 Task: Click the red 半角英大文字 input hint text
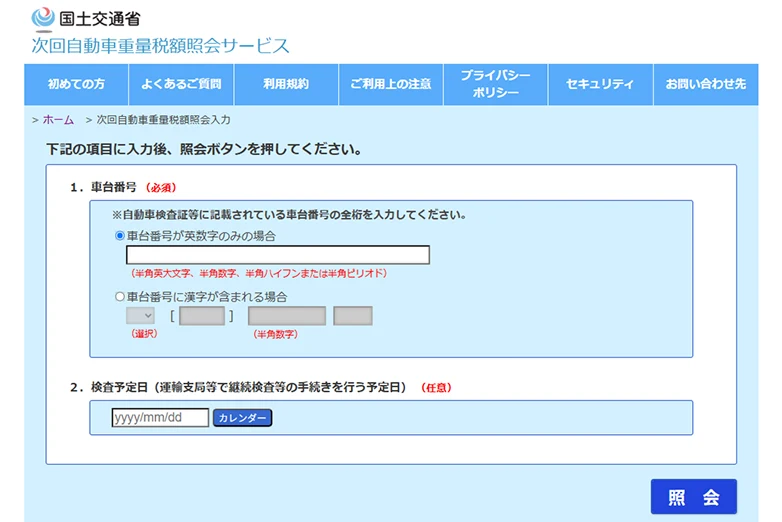(x=259, y=273)
